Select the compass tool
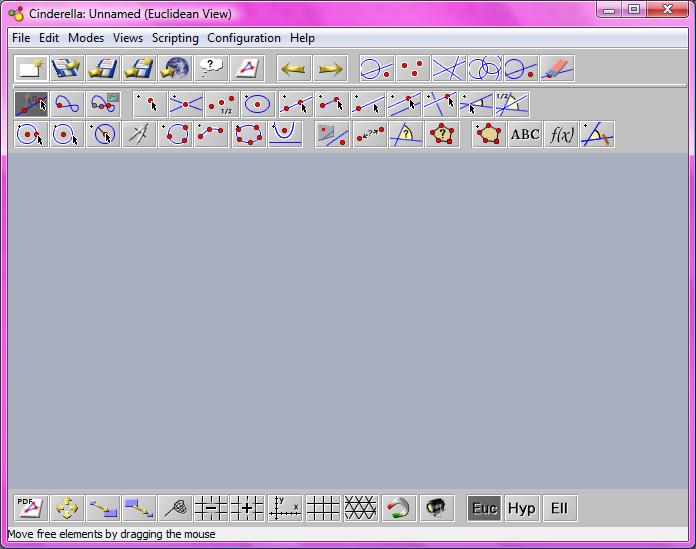Screen dimensions: 696x549 (139, 134)
